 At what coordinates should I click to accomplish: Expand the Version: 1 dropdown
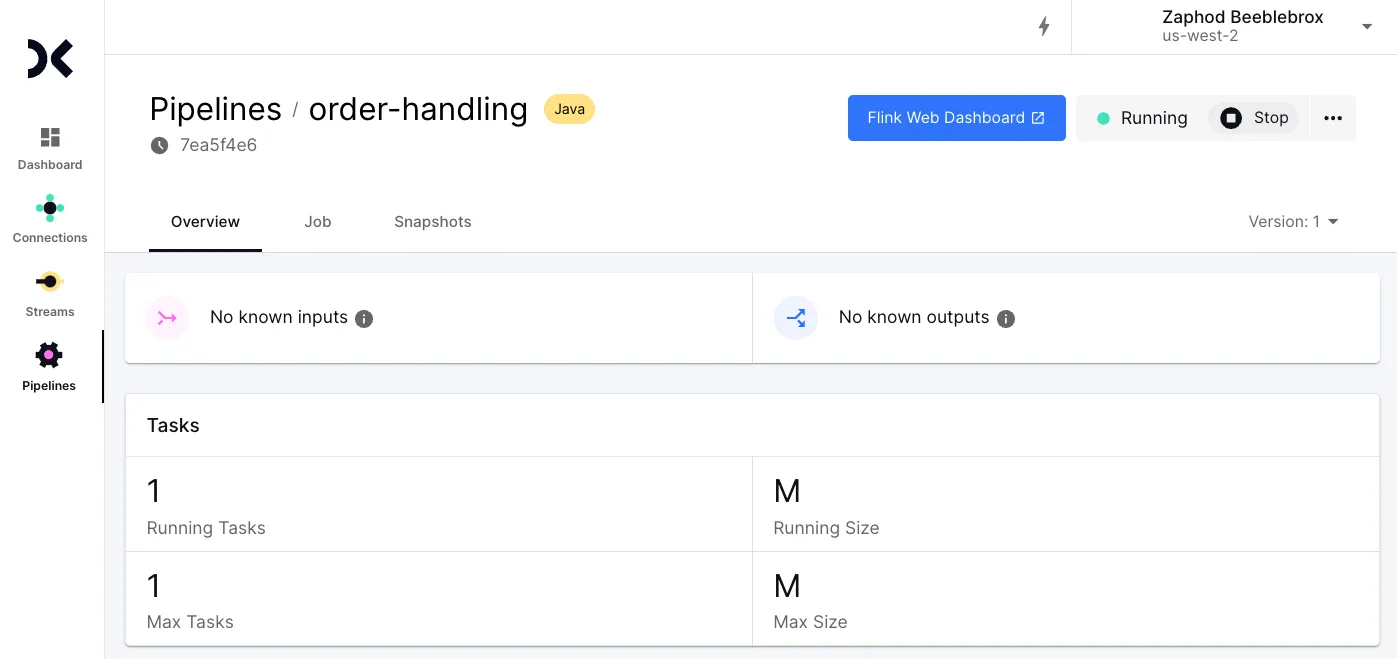pyautogui.click(x=1293, y=222)
